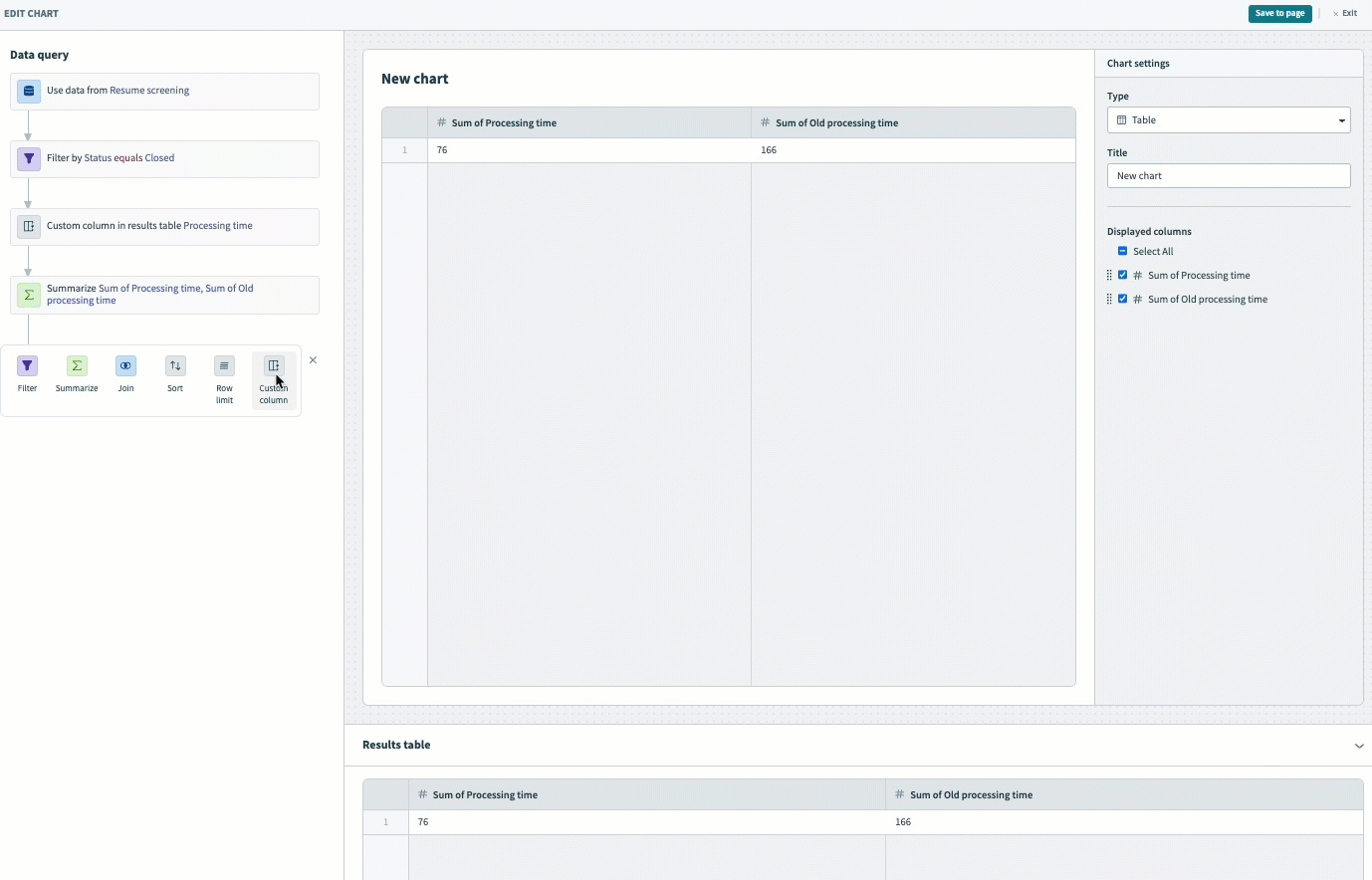
Task: Uncheck Sum of Old processing time column
Action: [1122, 300]
